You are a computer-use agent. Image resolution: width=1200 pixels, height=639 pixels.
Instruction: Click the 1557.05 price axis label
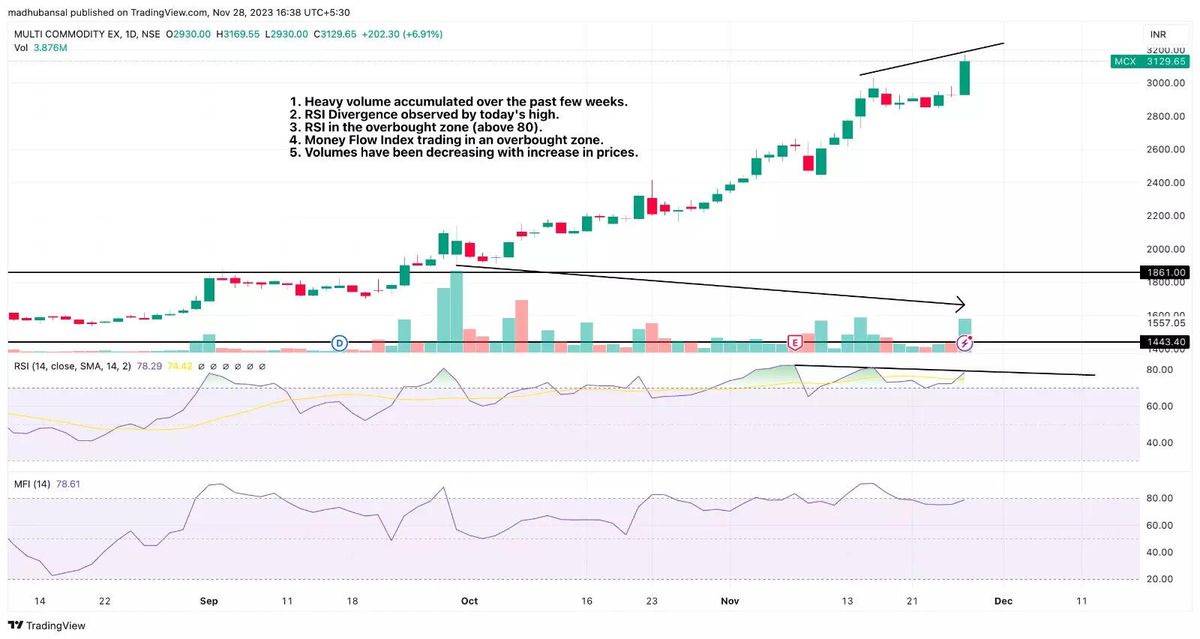pos(1166,323)
